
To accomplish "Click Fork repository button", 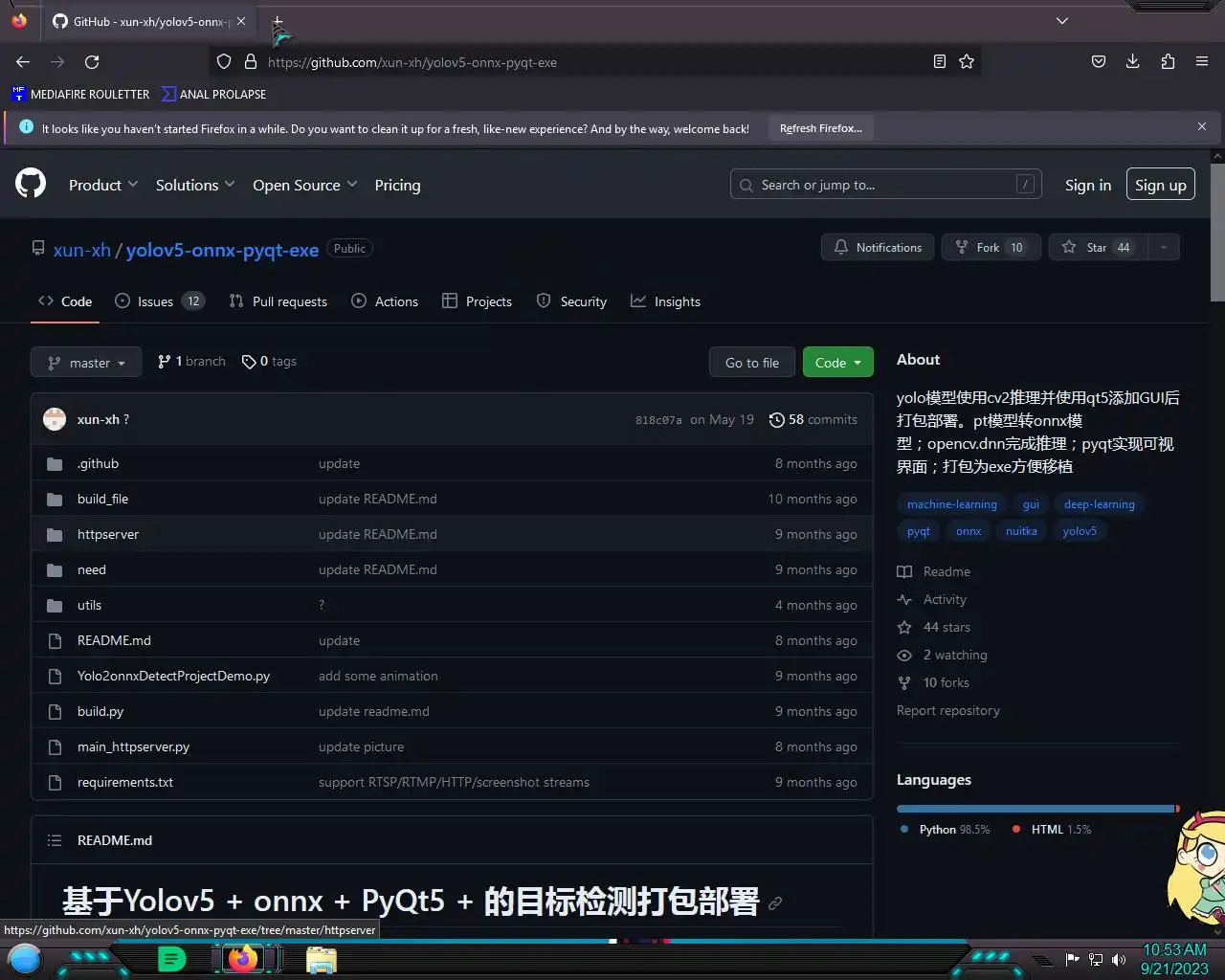I will click(x=990, y=247).
